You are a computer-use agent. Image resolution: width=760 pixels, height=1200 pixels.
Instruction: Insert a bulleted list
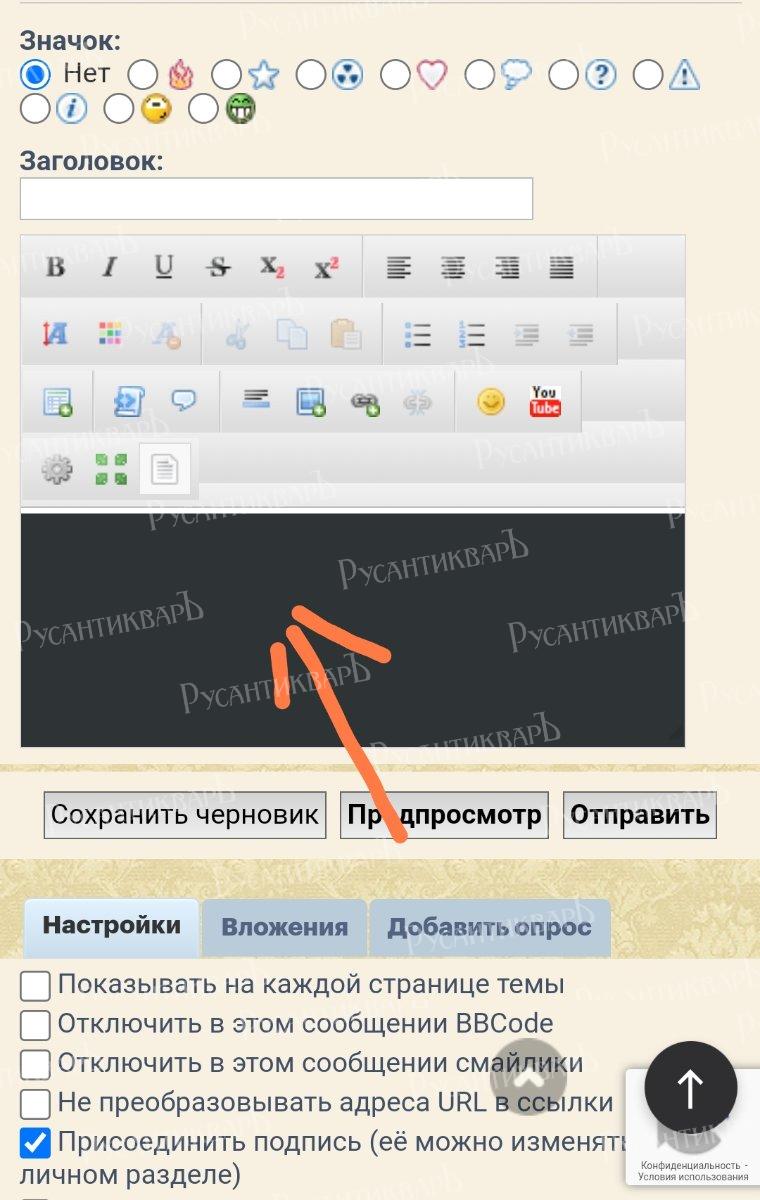417,335
